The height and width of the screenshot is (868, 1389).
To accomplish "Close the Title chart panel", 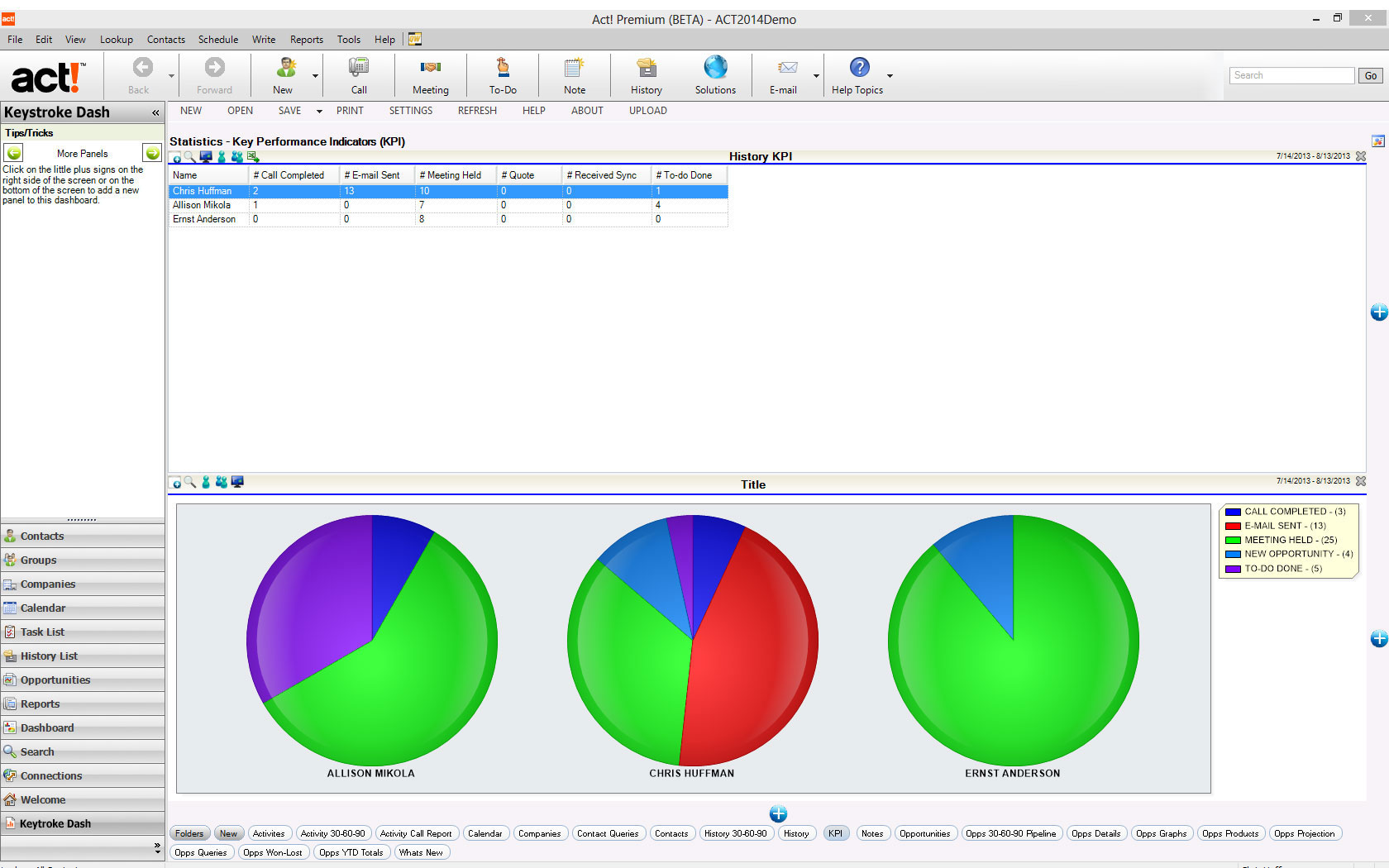I will [1361, 481].
